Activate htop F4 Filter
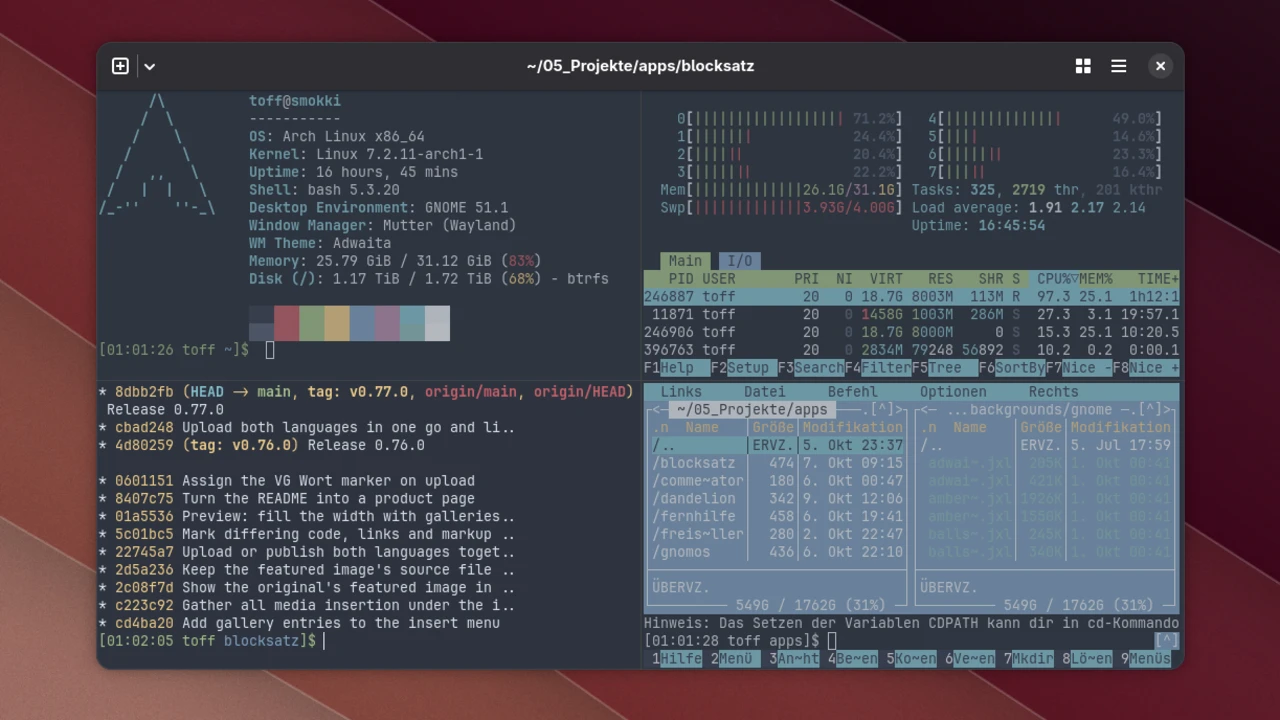 (x=878, y=368)
